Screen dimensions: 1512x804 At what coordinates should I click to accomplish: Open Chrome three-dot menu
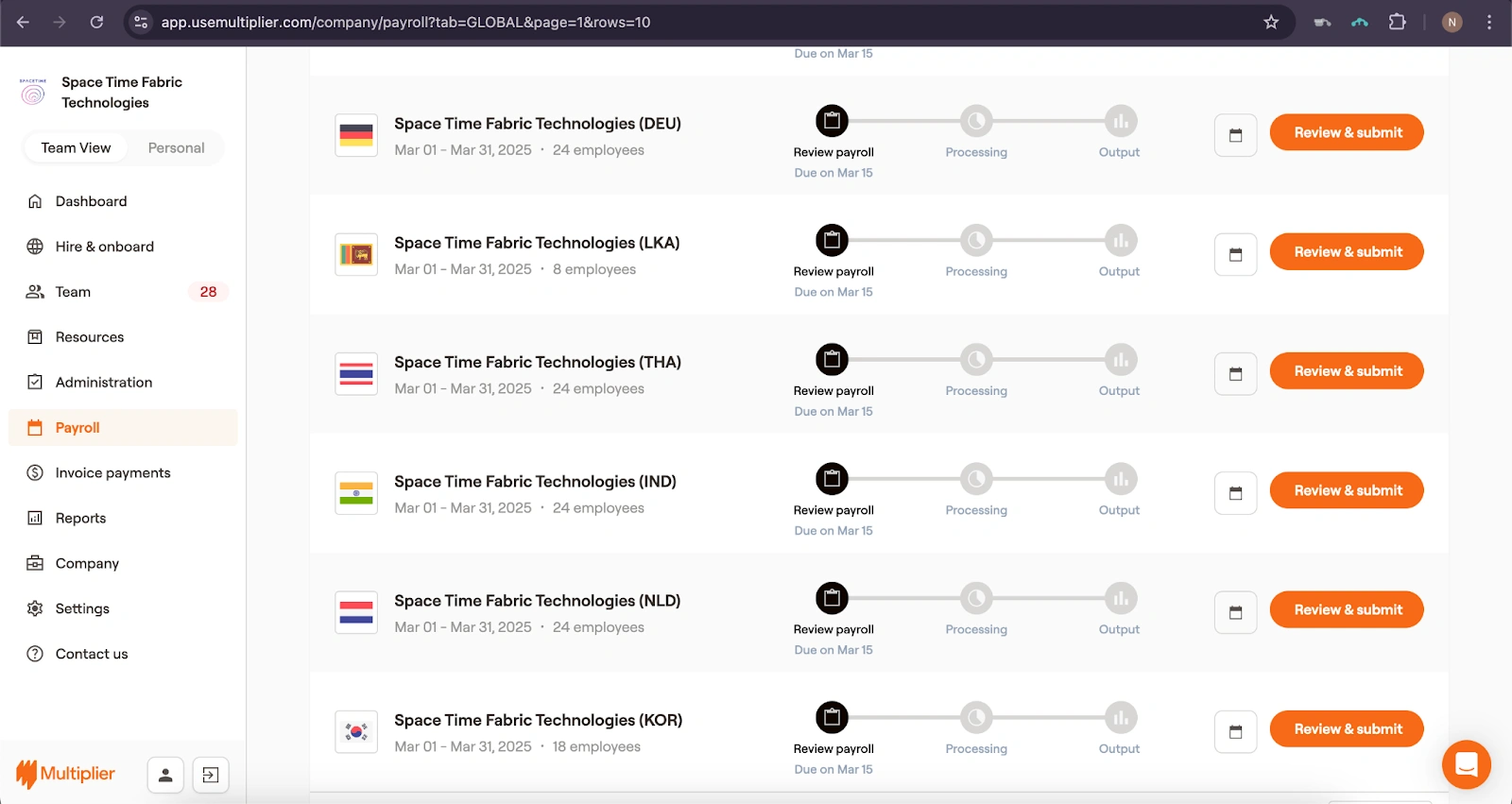[x=1489, y=22]
